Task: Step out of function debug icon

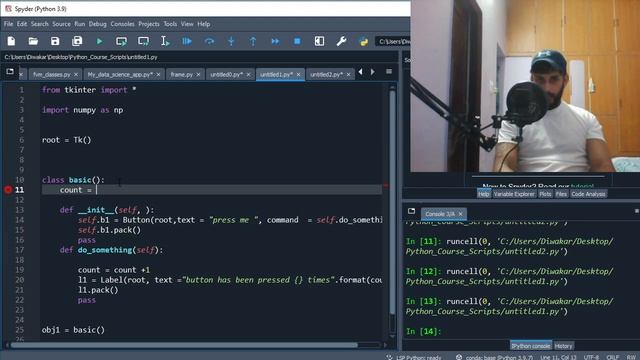Action: [253, 41]
